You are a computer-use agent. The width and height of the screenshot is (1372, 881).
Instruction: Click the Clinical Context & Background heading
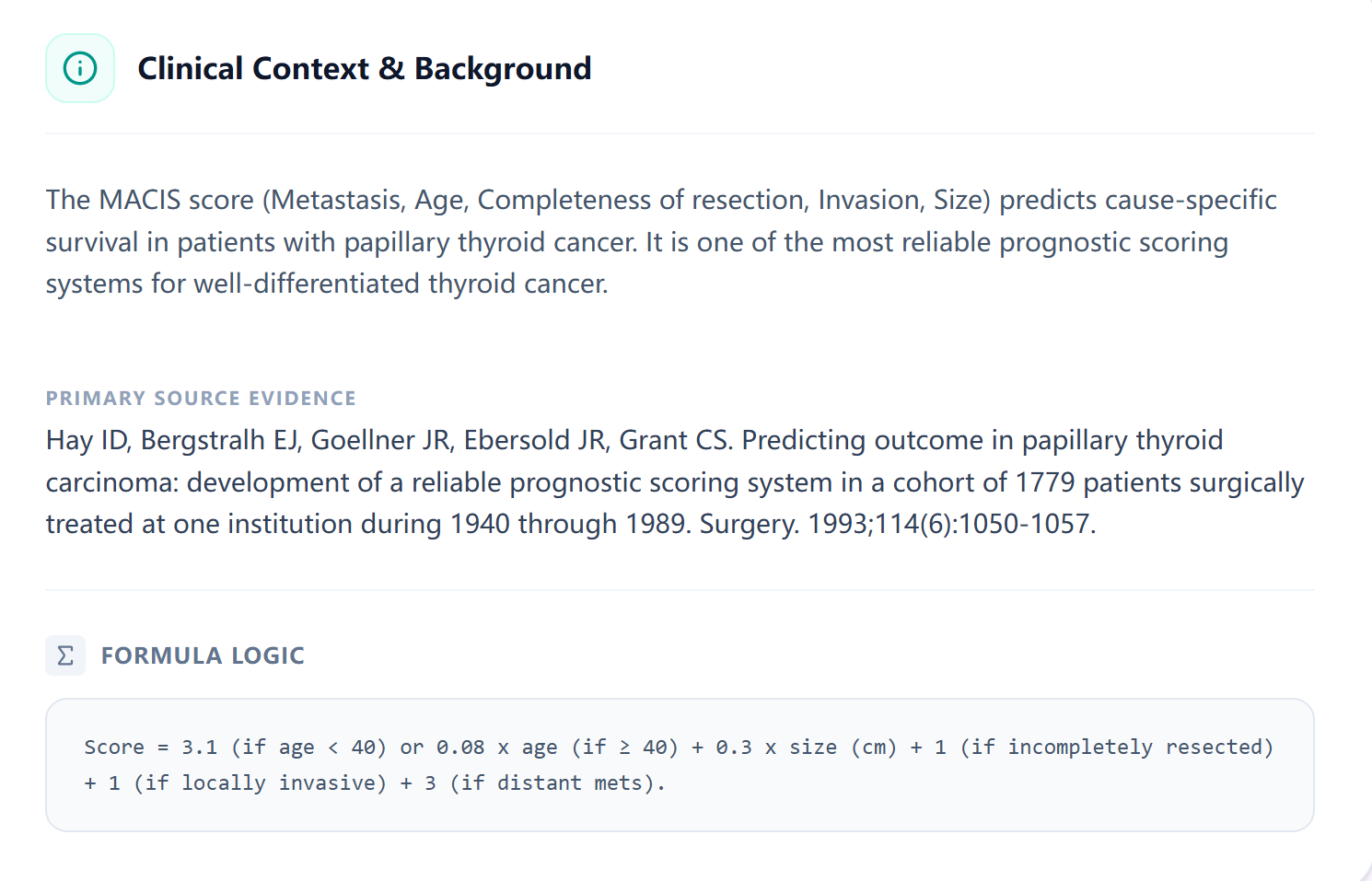coord(364,68)
